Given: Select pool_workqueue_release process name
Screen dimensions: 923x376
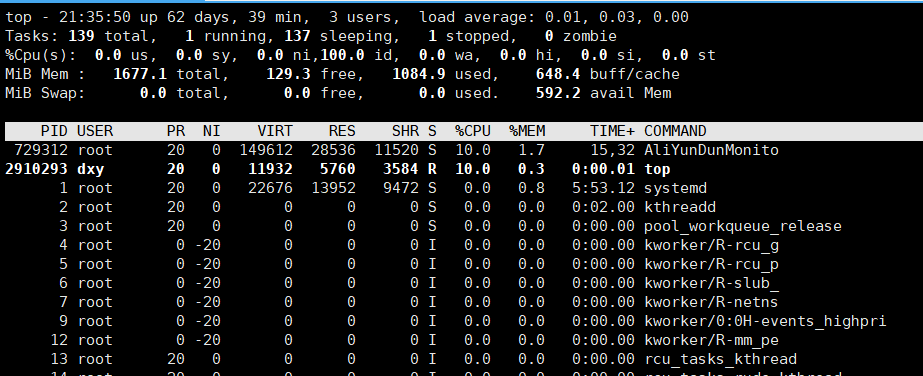Looking at the screenshot, I should 743,226.
